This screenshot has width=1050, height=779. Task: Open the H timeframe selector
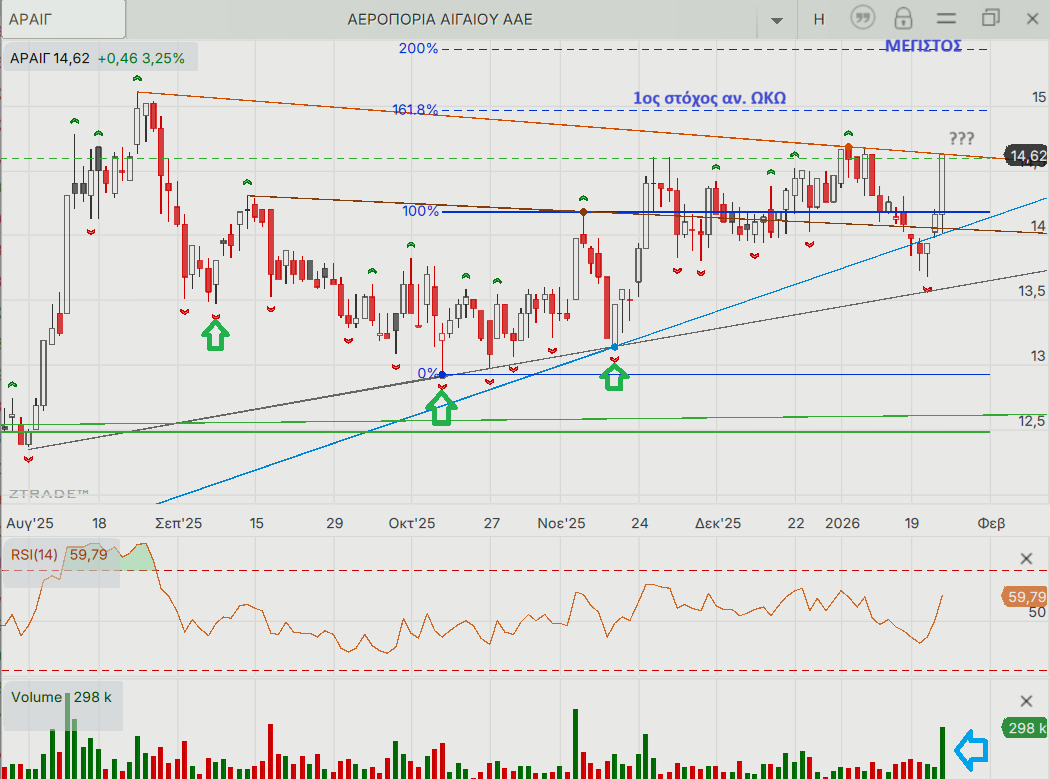coord(819,18)
